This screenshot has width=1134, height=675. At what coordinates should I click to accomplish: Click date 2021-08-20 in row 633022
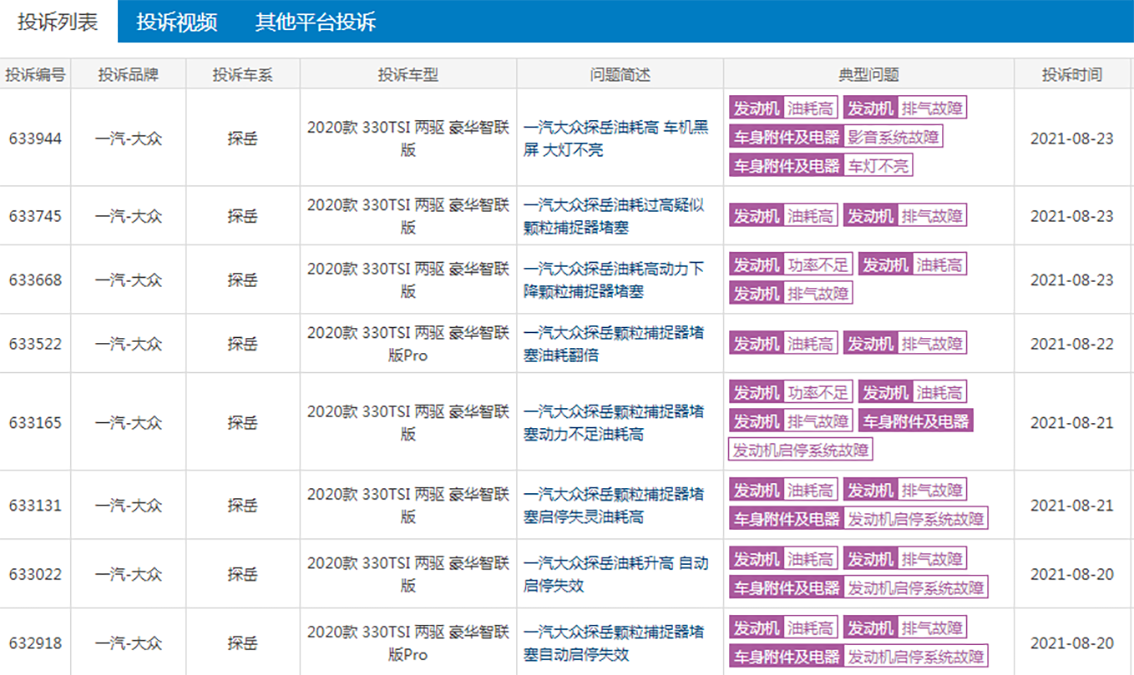[x=1072, y=574]
